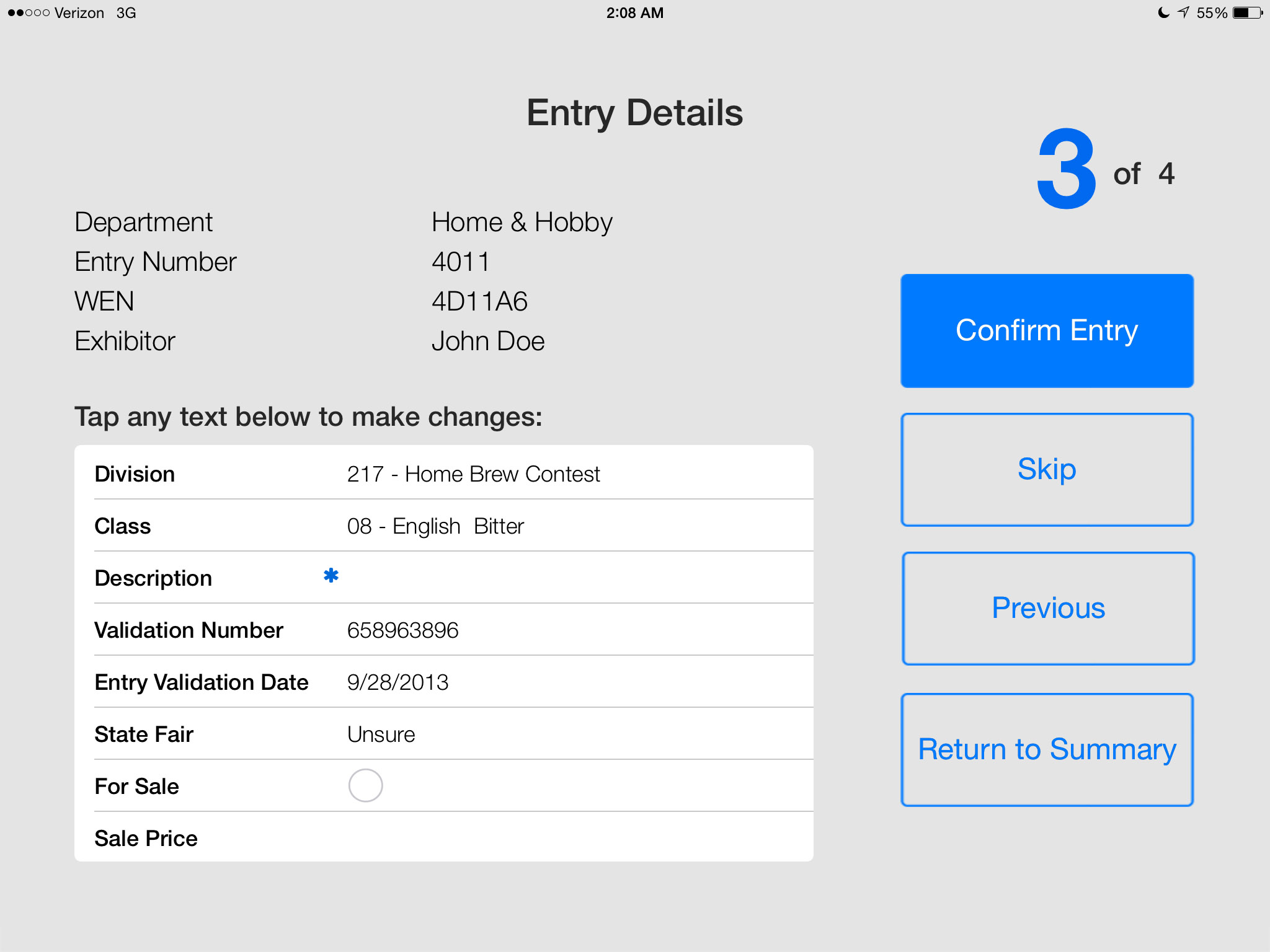The image size is (1270, 952).
Task: Tap the Entry Details heading
Action: (634, 113)
